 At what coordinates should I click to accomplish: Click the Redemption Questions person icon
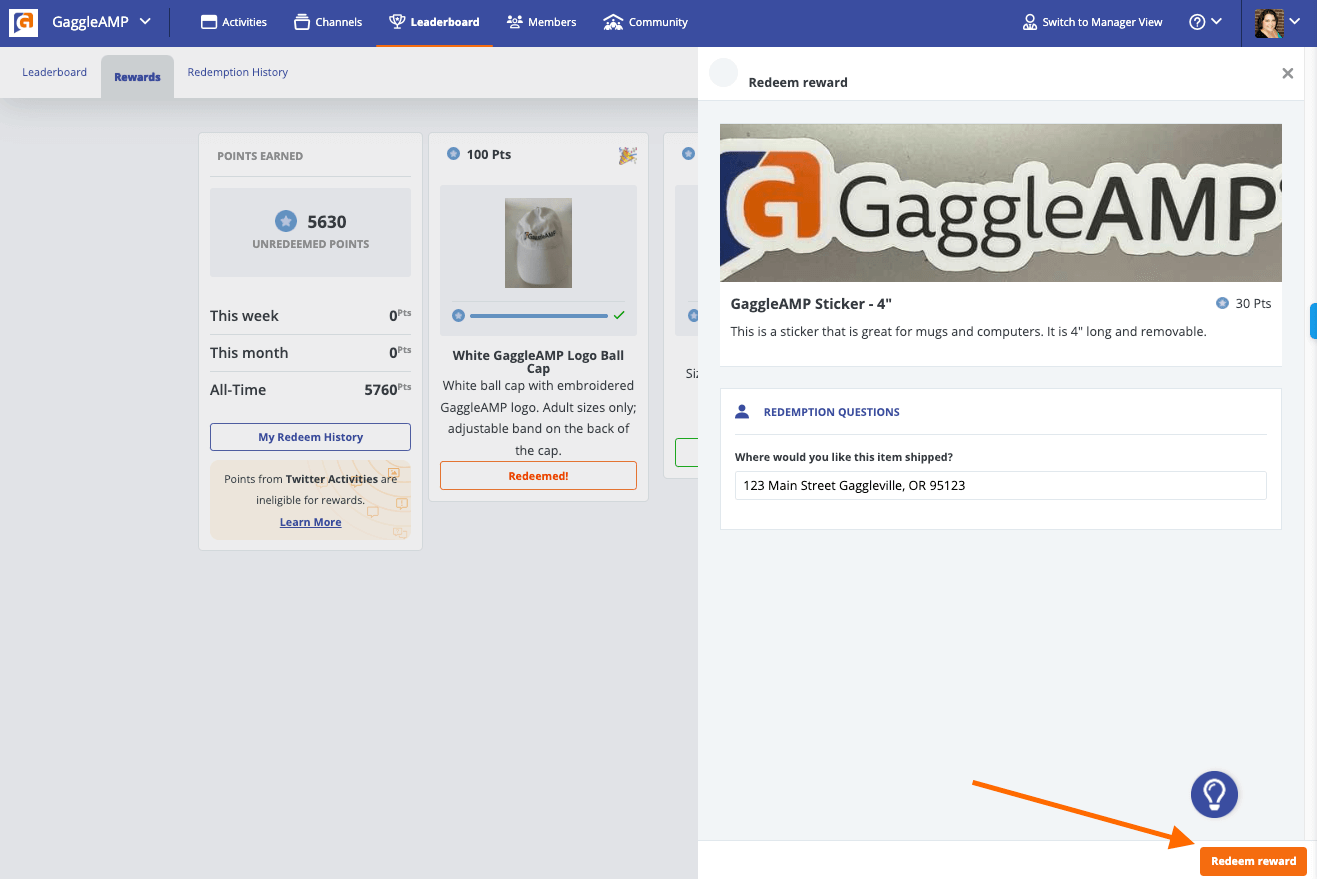pos(742,412)
